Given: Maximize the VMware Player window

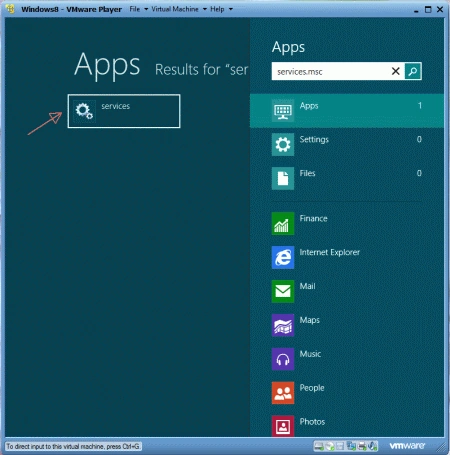Looking at the screenshot, I should tap(428, 9).
